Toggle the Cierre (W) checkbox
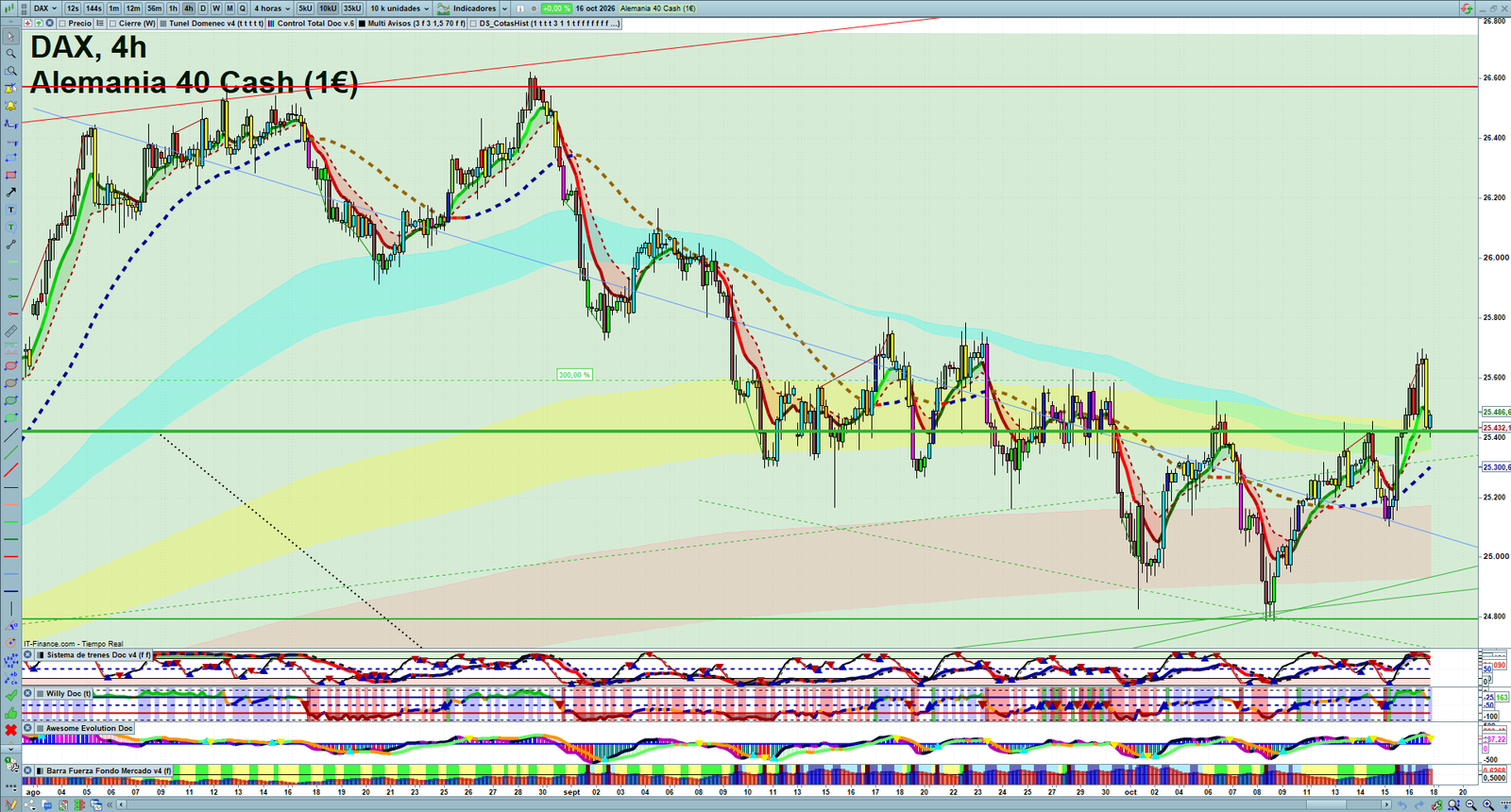 pos(113,24)
